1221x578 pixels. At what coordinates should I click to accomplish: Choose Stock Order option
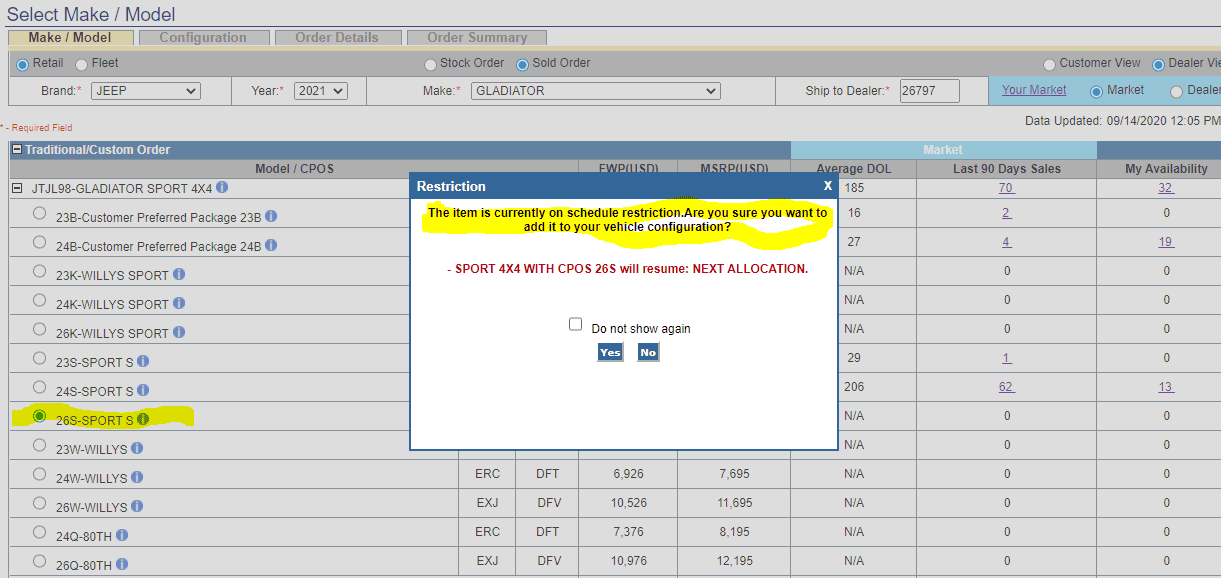[430, 64]
